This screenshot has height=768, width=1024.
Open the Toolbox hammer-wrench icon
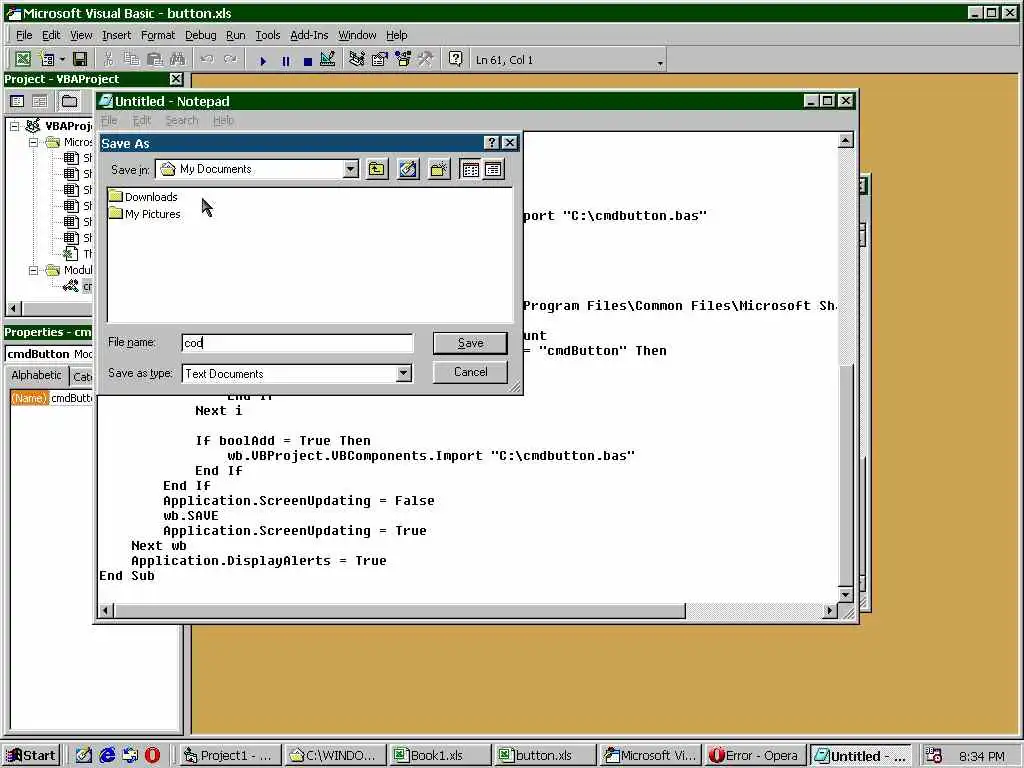pyautogui.click(x=426, y=59)
